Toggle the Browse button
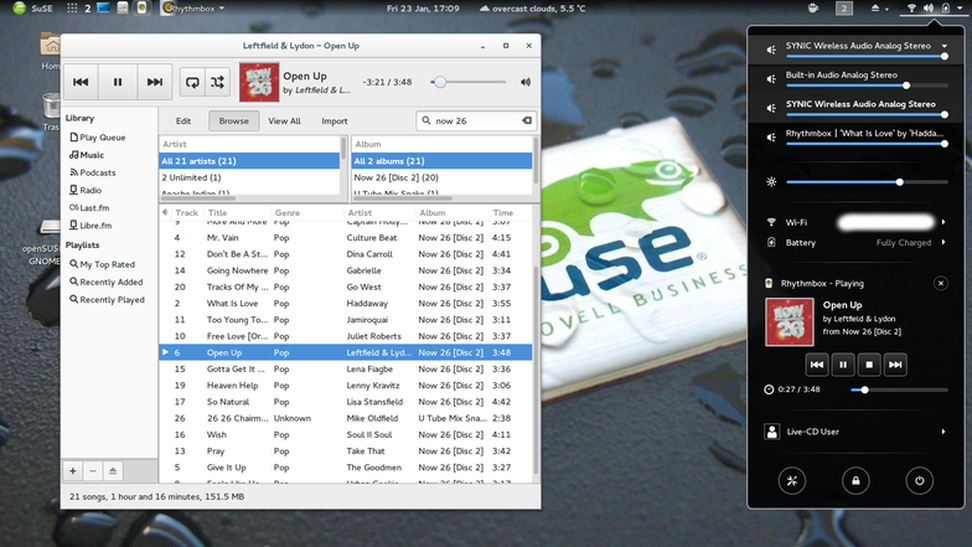 (234, 121)
